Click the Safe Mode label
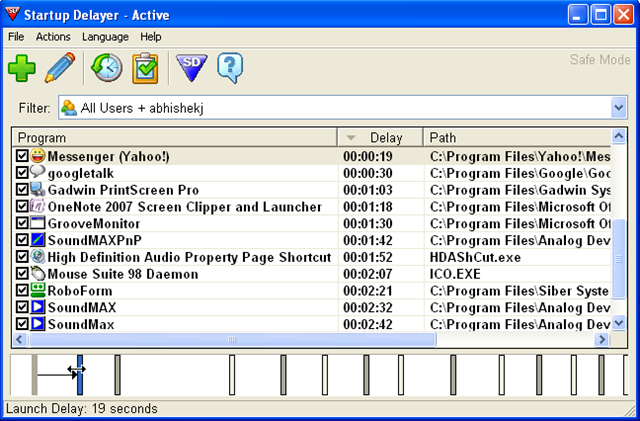The width and height of the screenshot is (640, 421). [600, 60]
